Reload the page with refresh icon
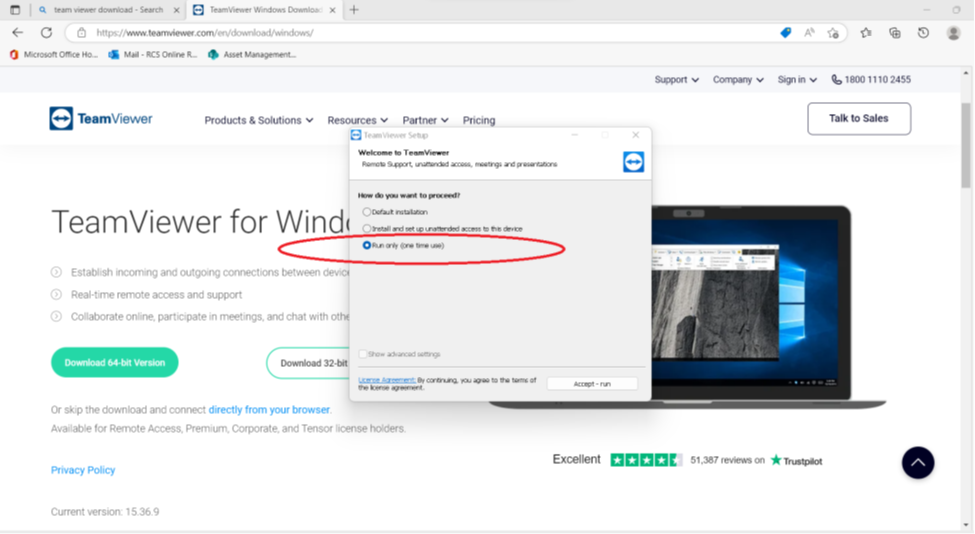975x534 pixels. [x=47, y=32]
